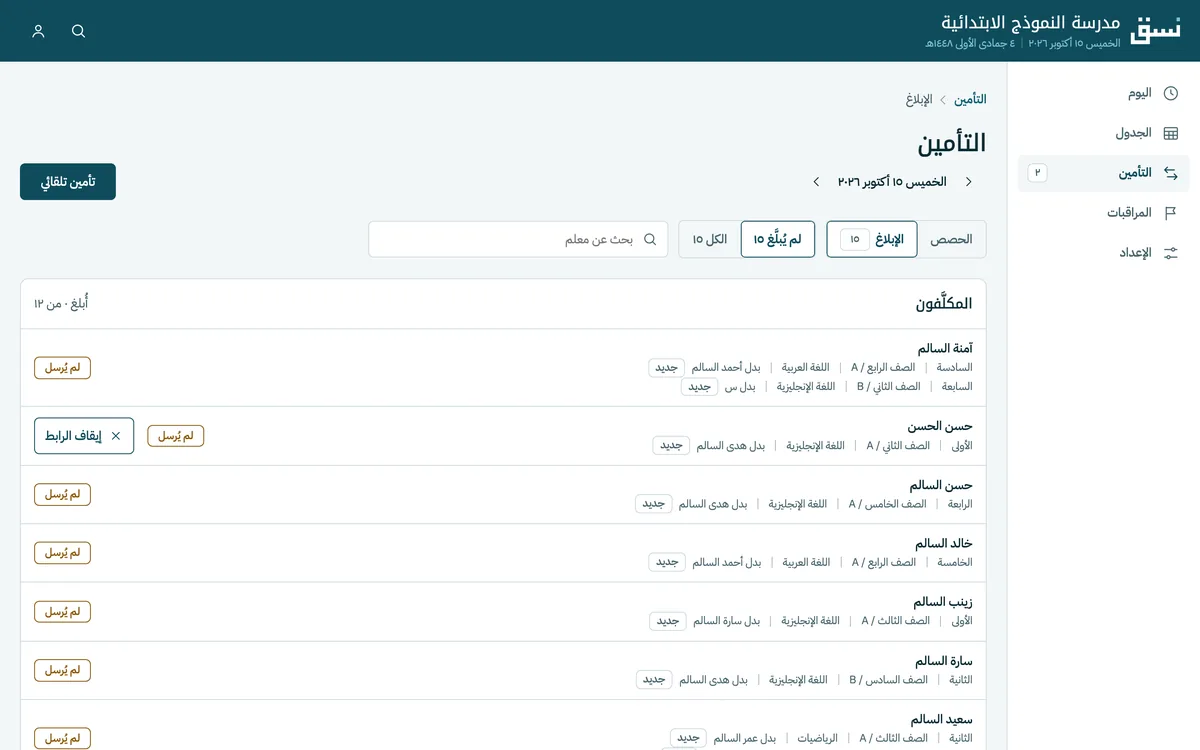Click the تأمين تلقائي button
1200x750 pixels.
(x=68, y=182)
